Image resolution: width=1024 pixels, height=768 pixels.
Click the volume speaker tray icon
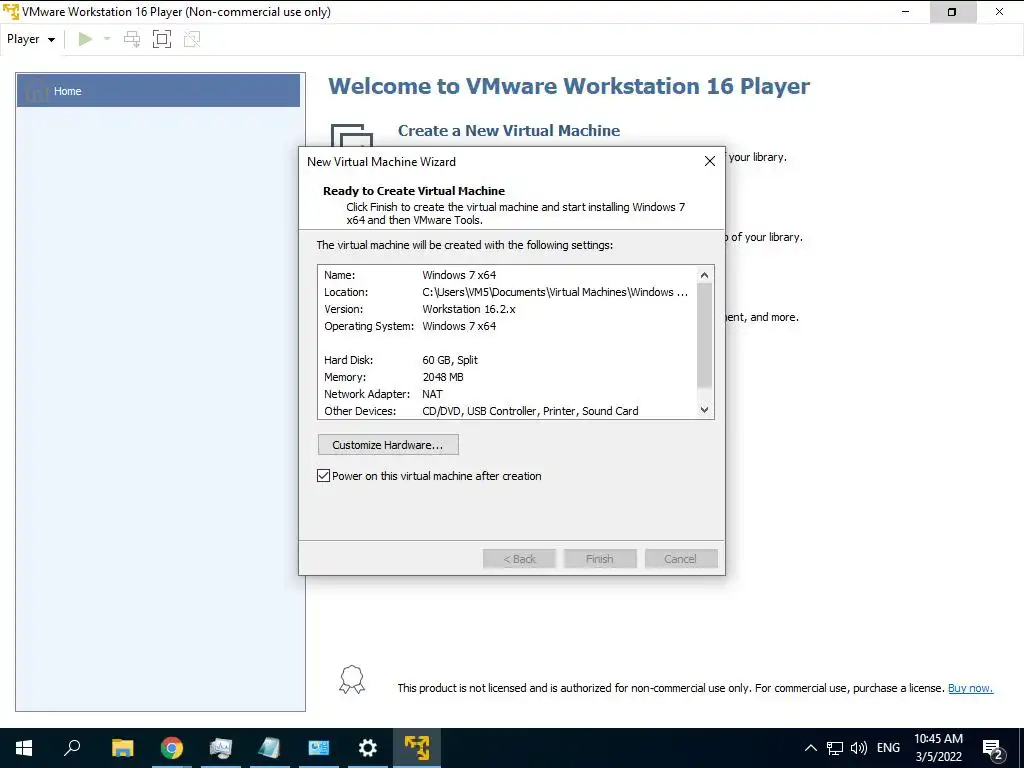click(859, 748)
